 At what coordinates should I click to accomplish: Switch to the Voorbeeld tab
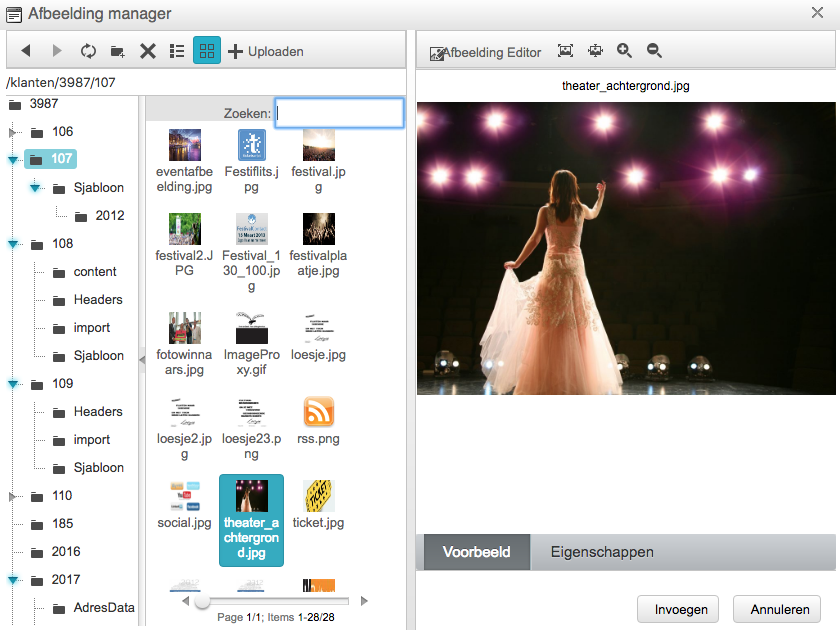[477, 552]
